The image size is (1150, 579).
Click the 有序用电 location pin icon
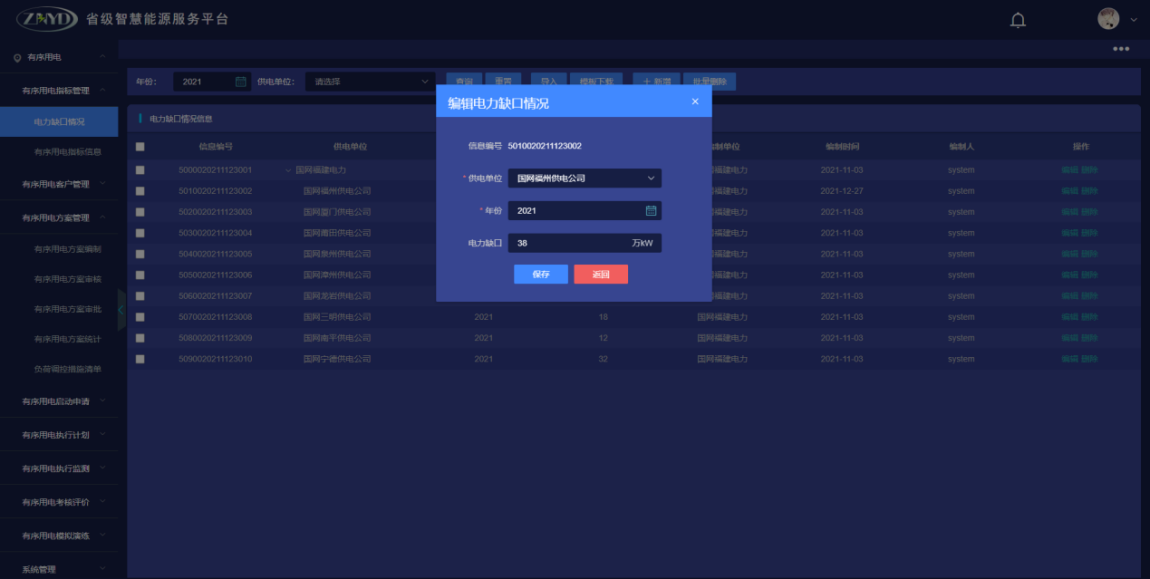[17, 57]
